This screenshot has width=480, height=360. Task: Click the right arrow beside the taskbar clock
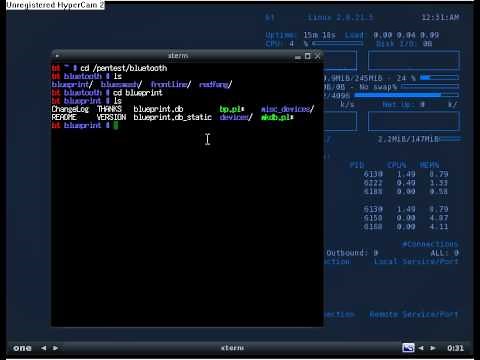click(x=433, y=348)
